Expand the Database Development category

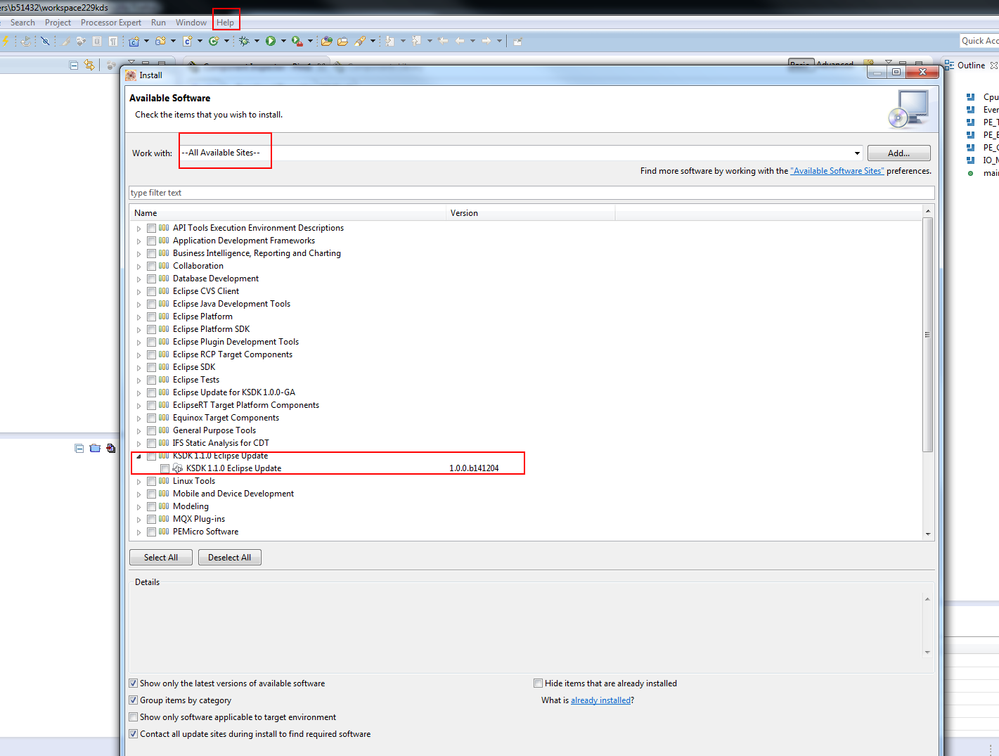(138, 279)
